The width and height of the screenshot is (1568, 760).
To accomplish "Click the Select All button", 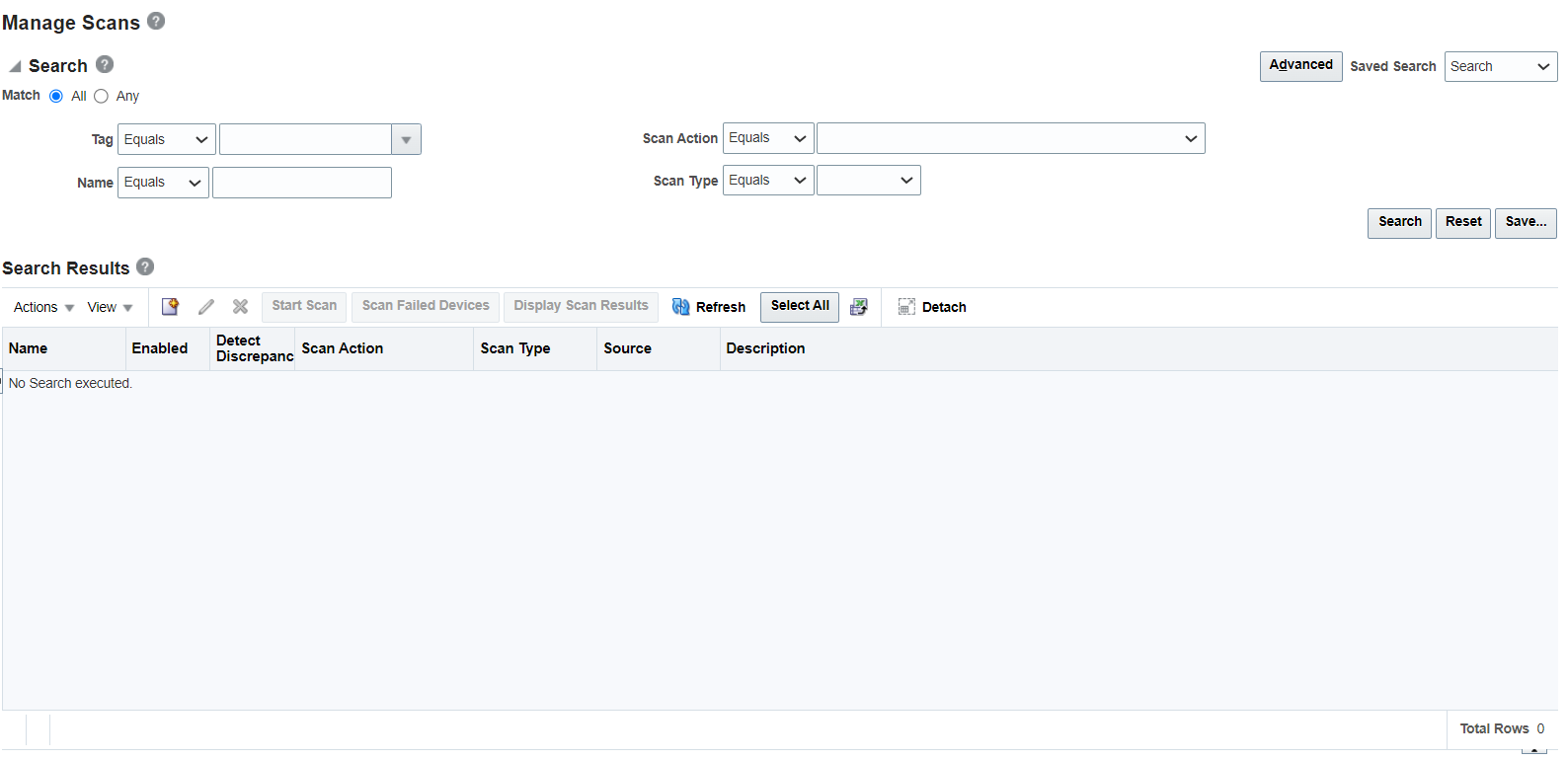I will 800,307.
